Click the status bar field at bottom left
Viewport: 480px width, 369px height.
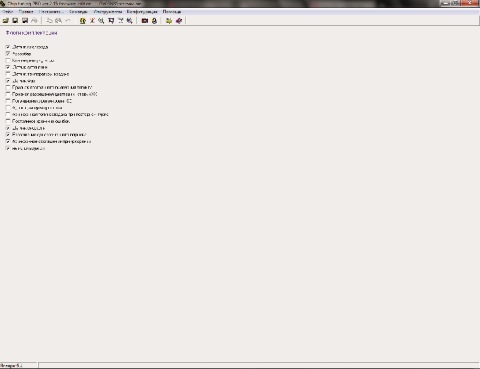click(19, 366)
